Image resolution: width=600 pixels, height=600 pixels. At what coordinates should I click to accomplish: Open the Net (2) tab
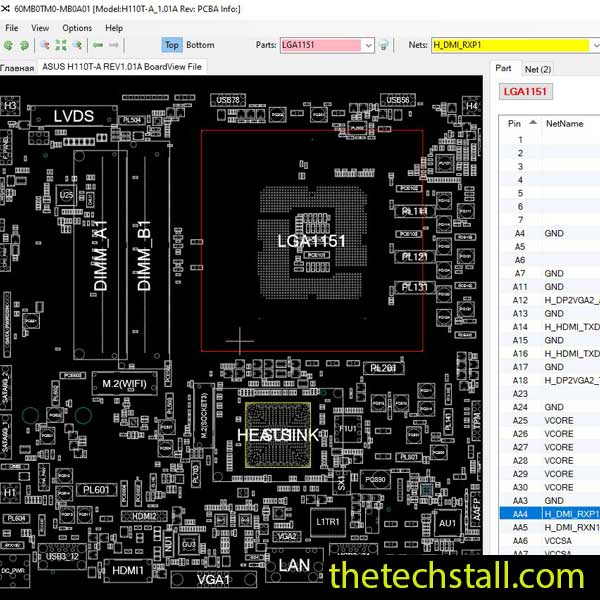point(538,69)
